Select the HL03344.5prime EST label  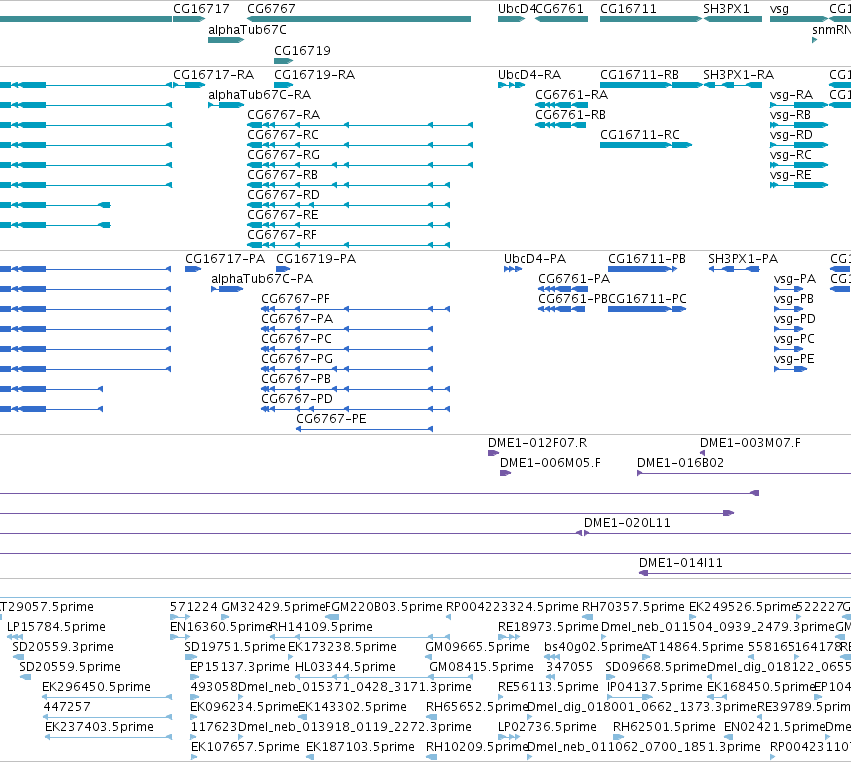pyautogui.click(x=345, y=667)
